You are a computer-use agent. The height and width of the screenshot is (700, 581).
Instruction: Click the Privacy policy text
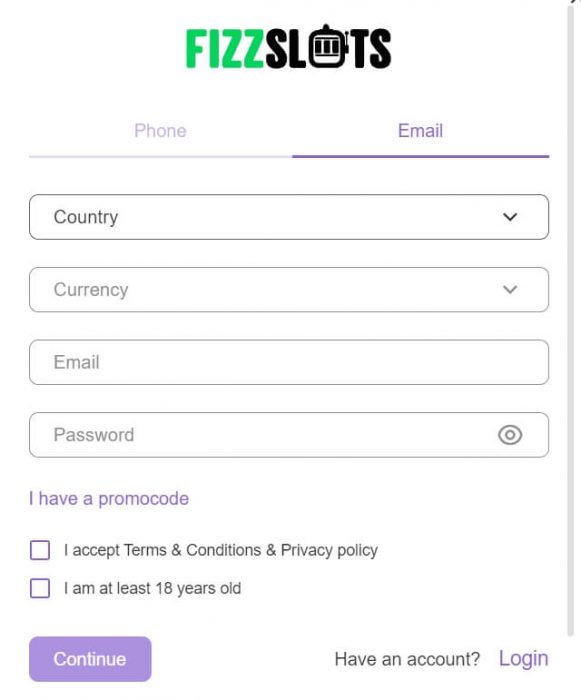(x=329, y=550)
